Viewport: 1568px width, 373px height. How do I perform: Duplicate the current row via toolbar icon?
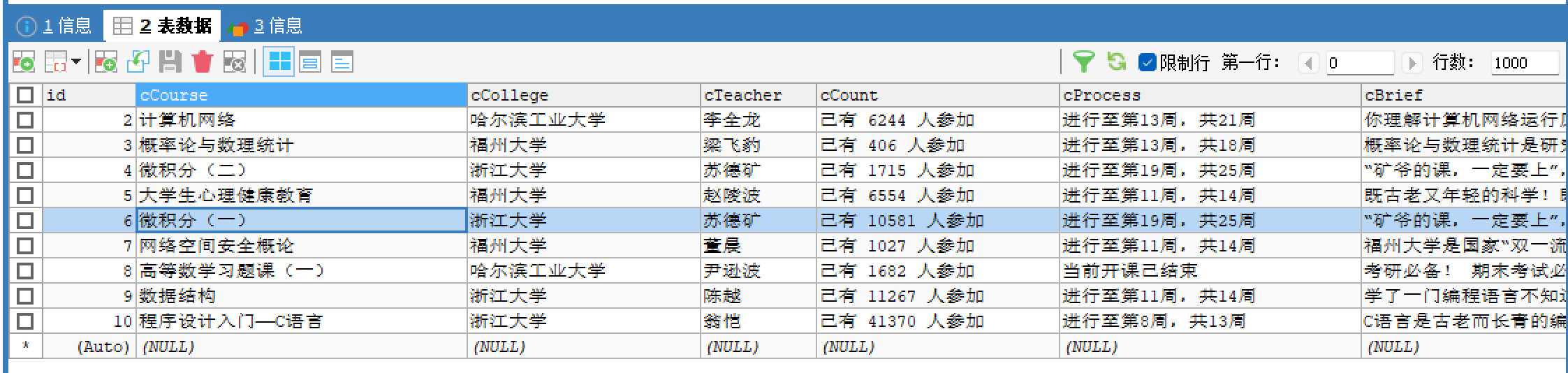(x=138, y=62)
